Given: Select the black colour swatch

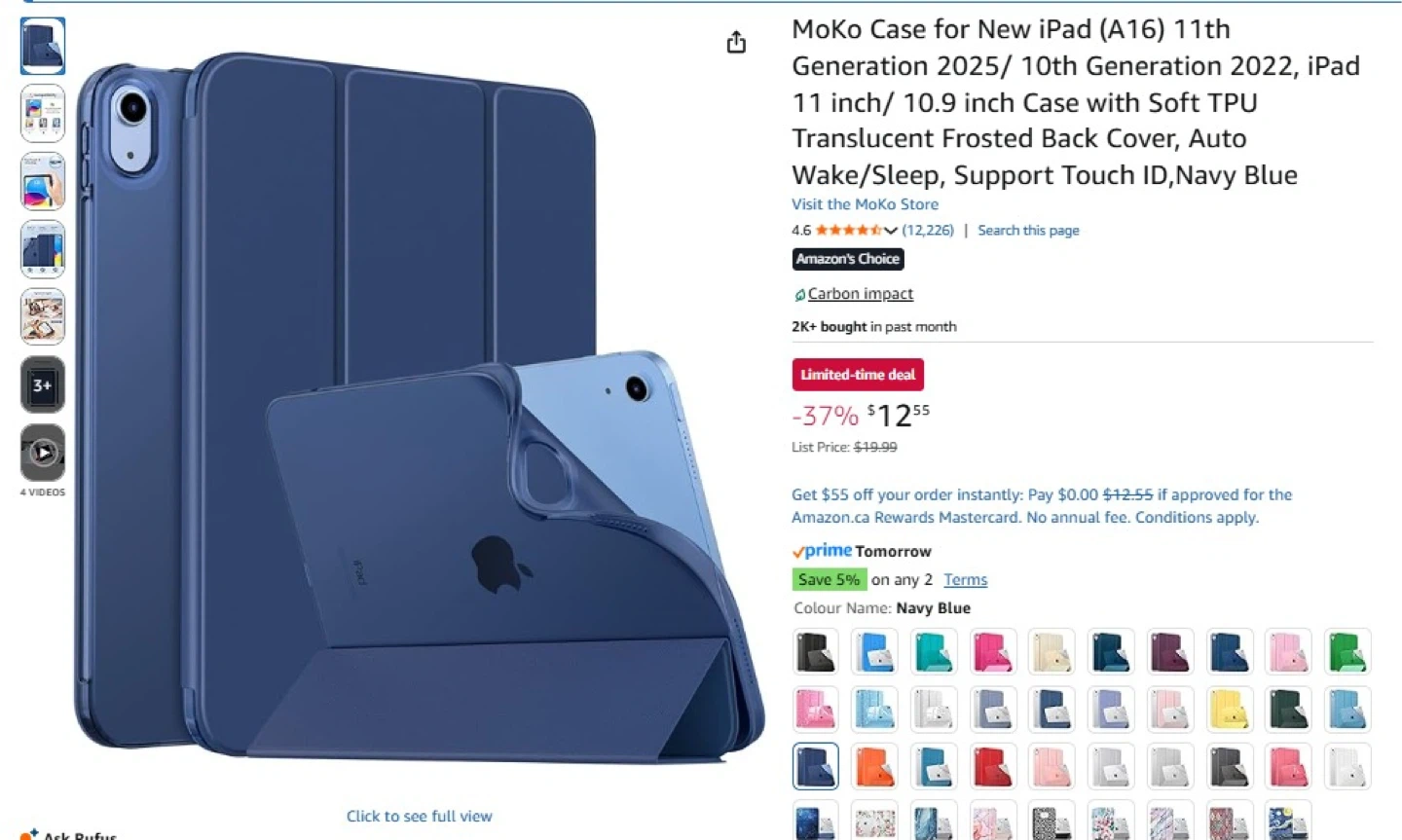Looking at the screenshot, I should (816, 651).
